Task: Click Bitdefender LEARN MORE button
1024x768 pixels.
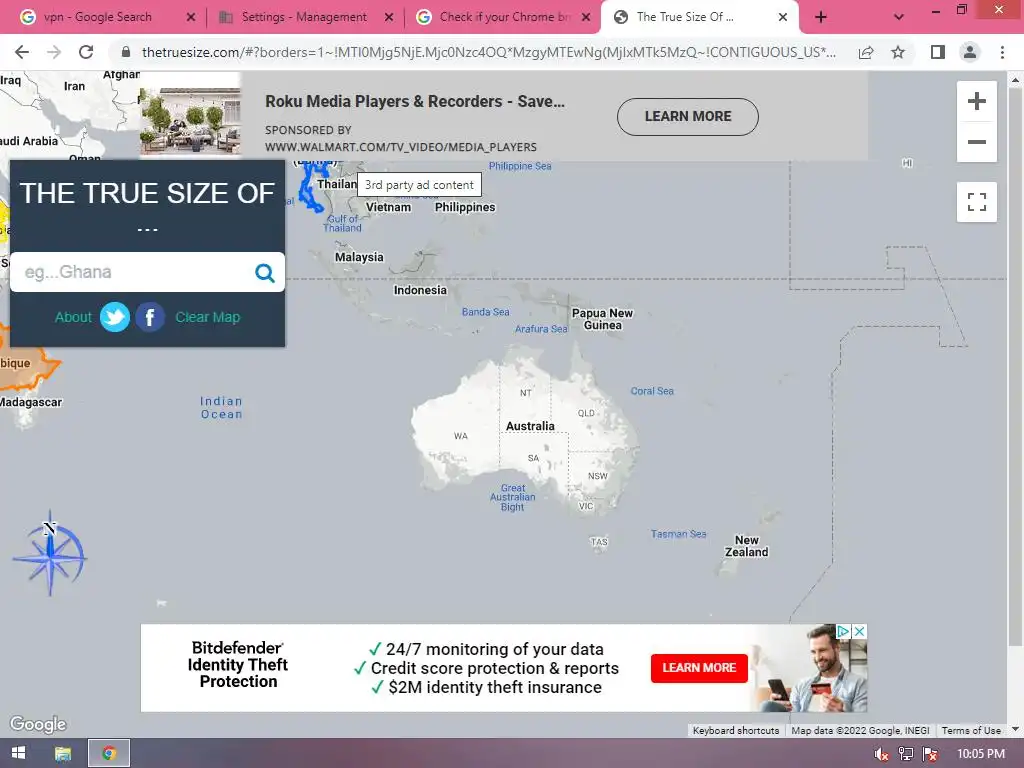Action: [699, 668]
